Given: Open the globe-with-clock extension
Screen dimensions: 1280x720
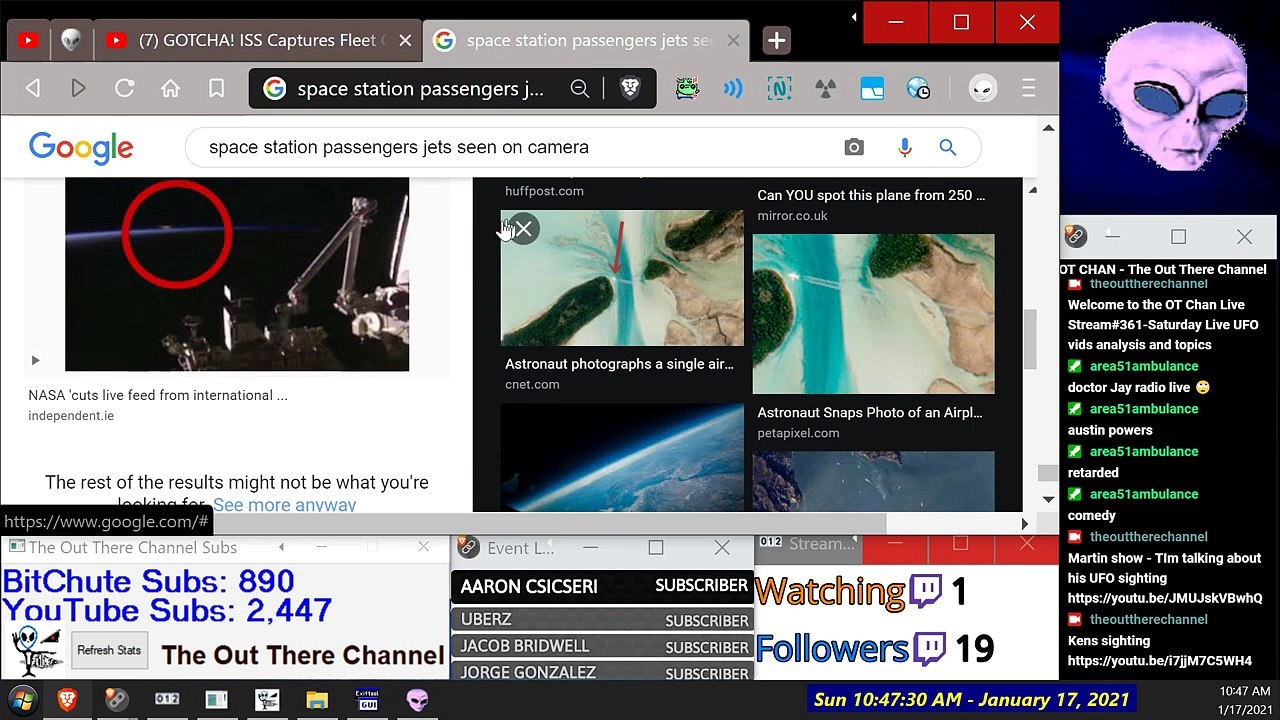Looking at the screenshot, I should click(x=918, y=89).
